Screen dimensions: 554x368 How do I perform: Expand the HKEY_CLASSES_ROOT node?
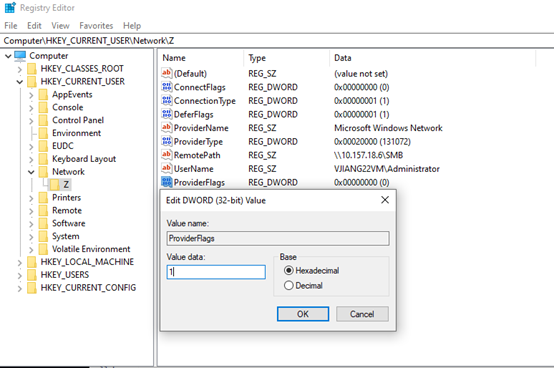pos(19,69)
